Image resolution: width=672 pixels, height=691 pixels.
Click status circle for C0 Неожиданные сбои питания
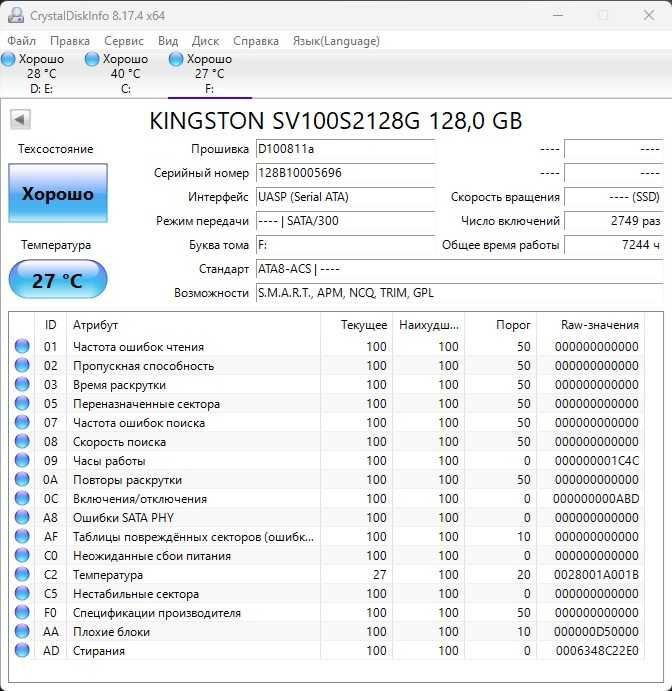pos(22,555)
